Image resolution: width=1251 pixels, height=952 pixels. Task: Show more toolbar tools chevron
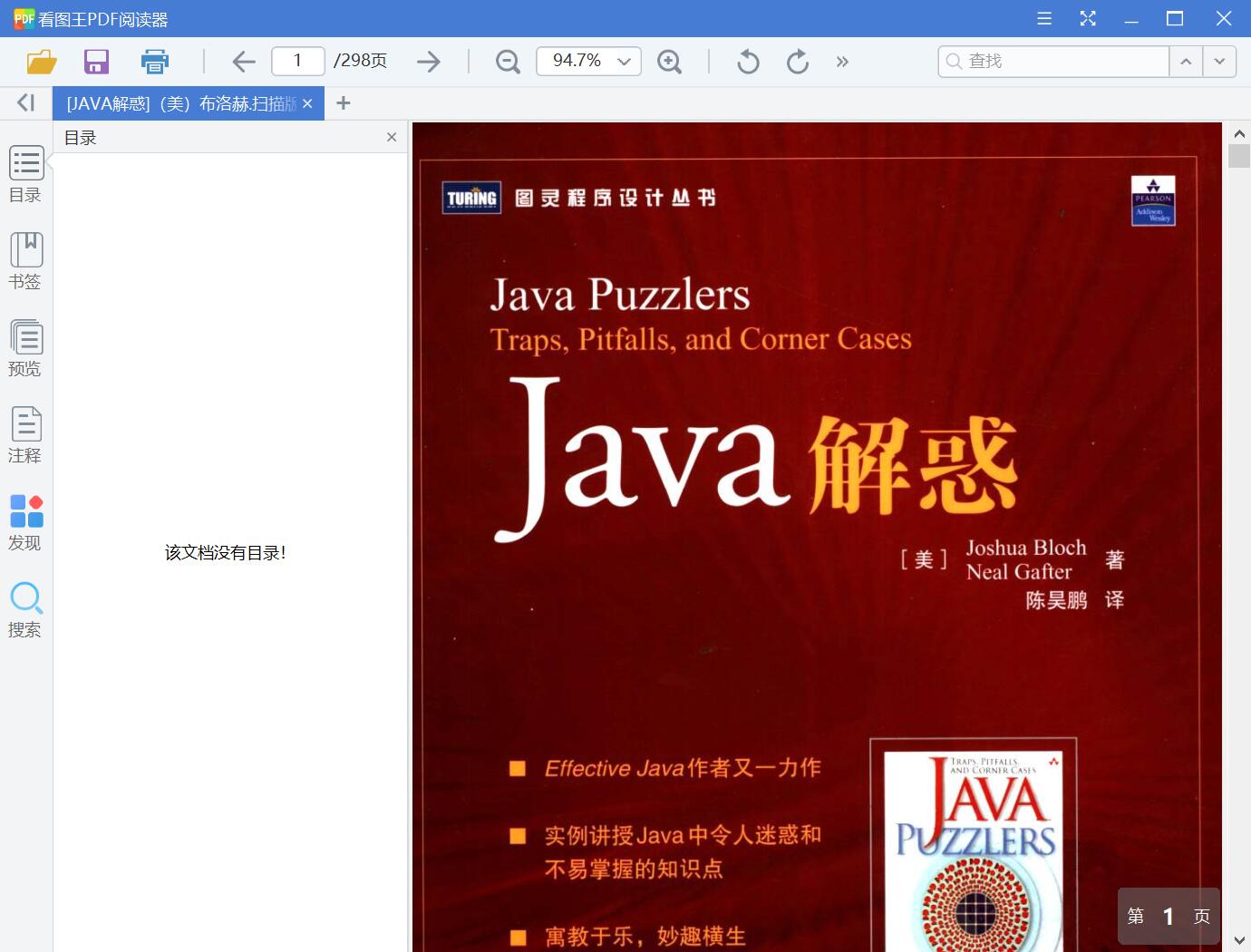[x=842, y=62]
